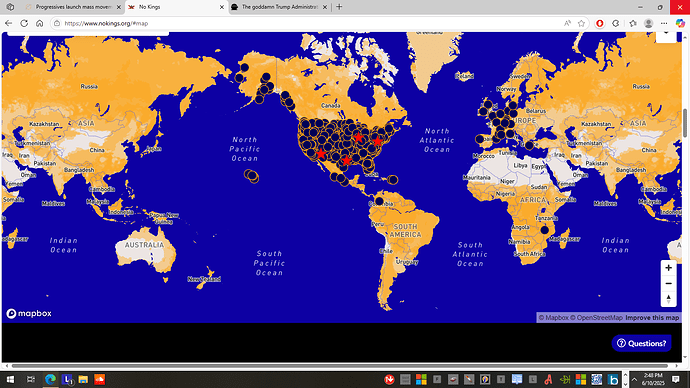The image size is (690, 388).
Task: Show hidden system tray icons
Action: tap(634, 379)
